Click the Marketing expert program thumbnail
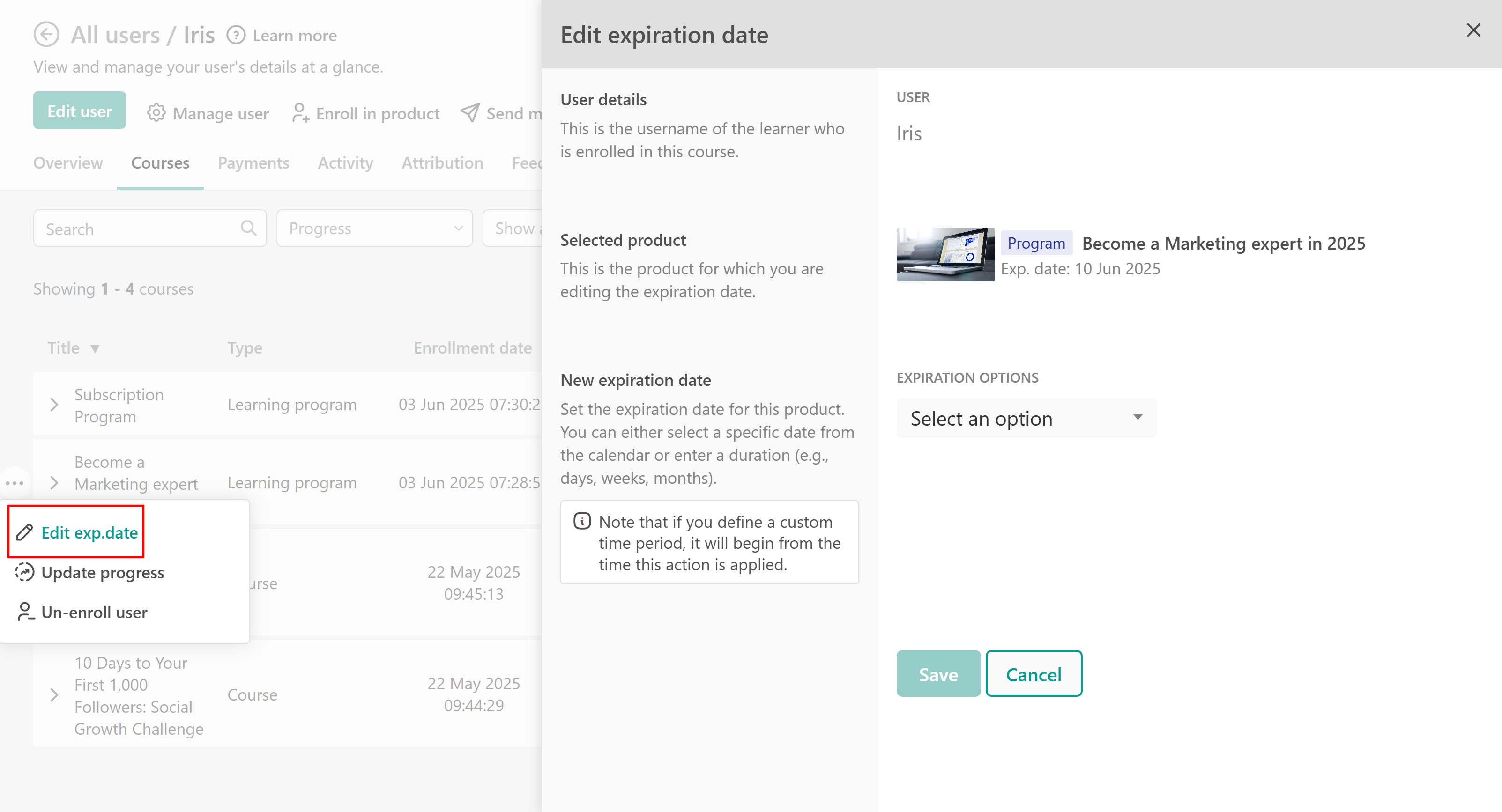Viewport: 1502px width, 812px height. click(x=945, y=254)
